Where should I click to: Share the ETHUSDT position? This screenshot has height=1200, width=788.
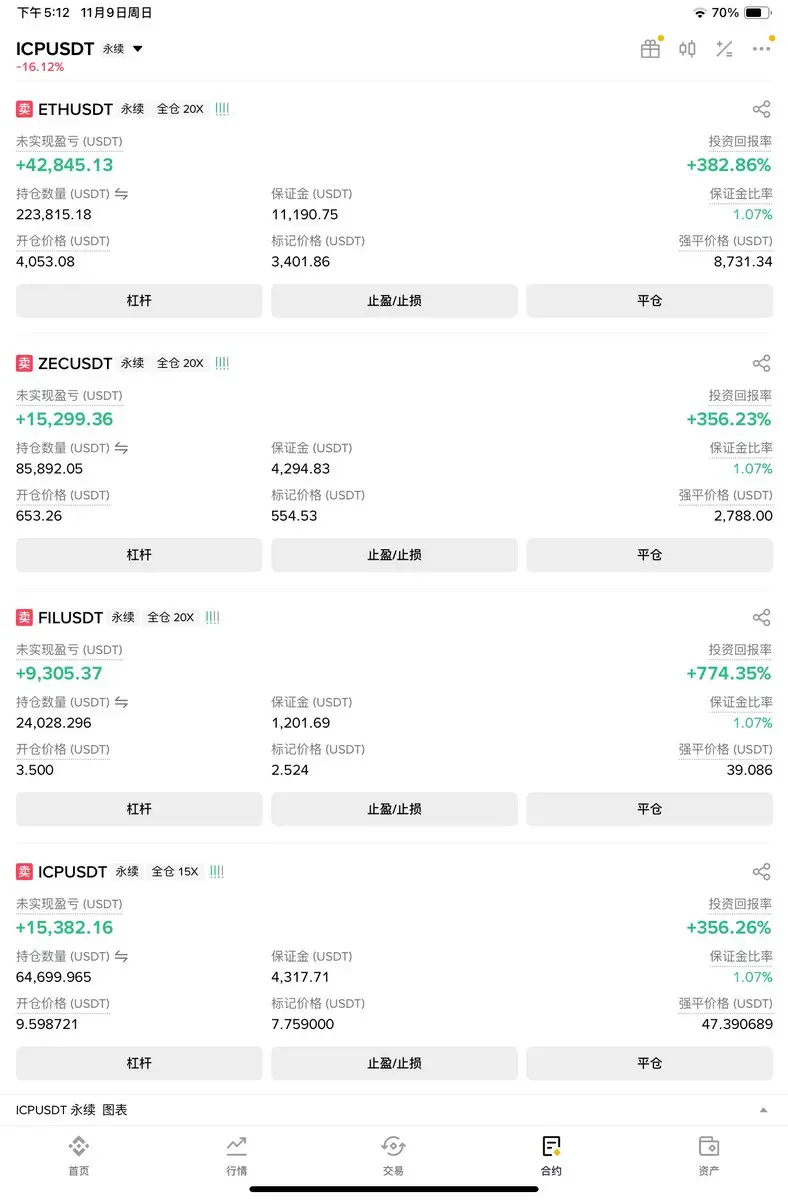click(761, 109)
